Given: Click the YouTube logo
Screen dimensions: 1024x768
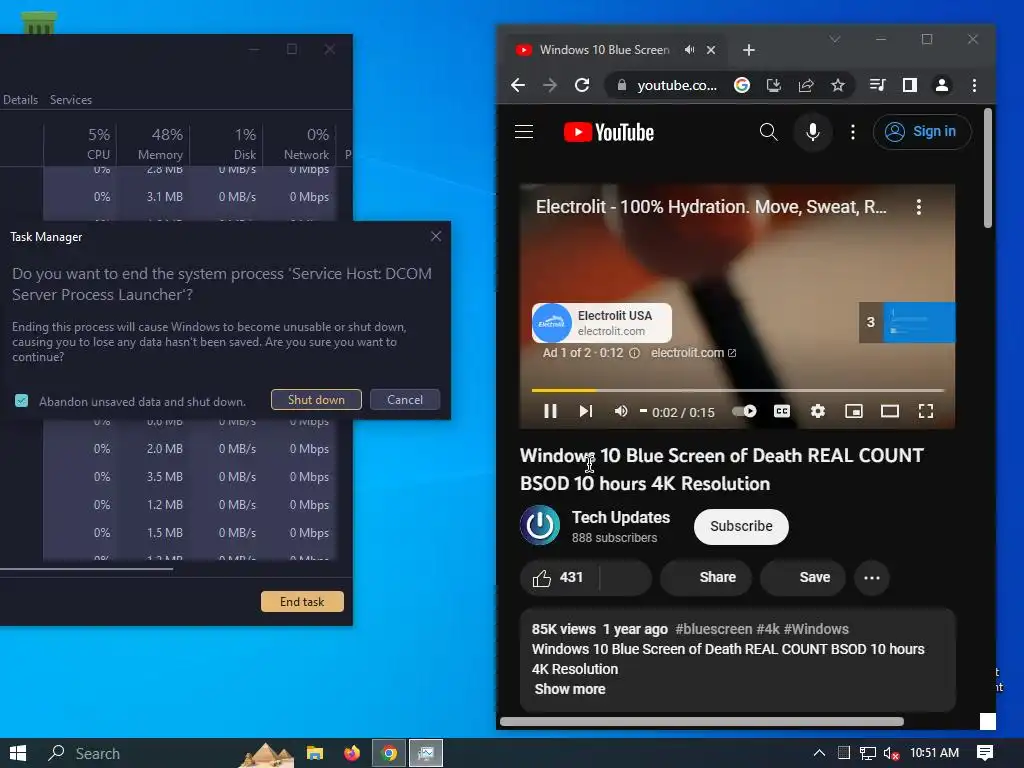Looking at the screenshot, I should pyautogui.click(x=609, y=133).
